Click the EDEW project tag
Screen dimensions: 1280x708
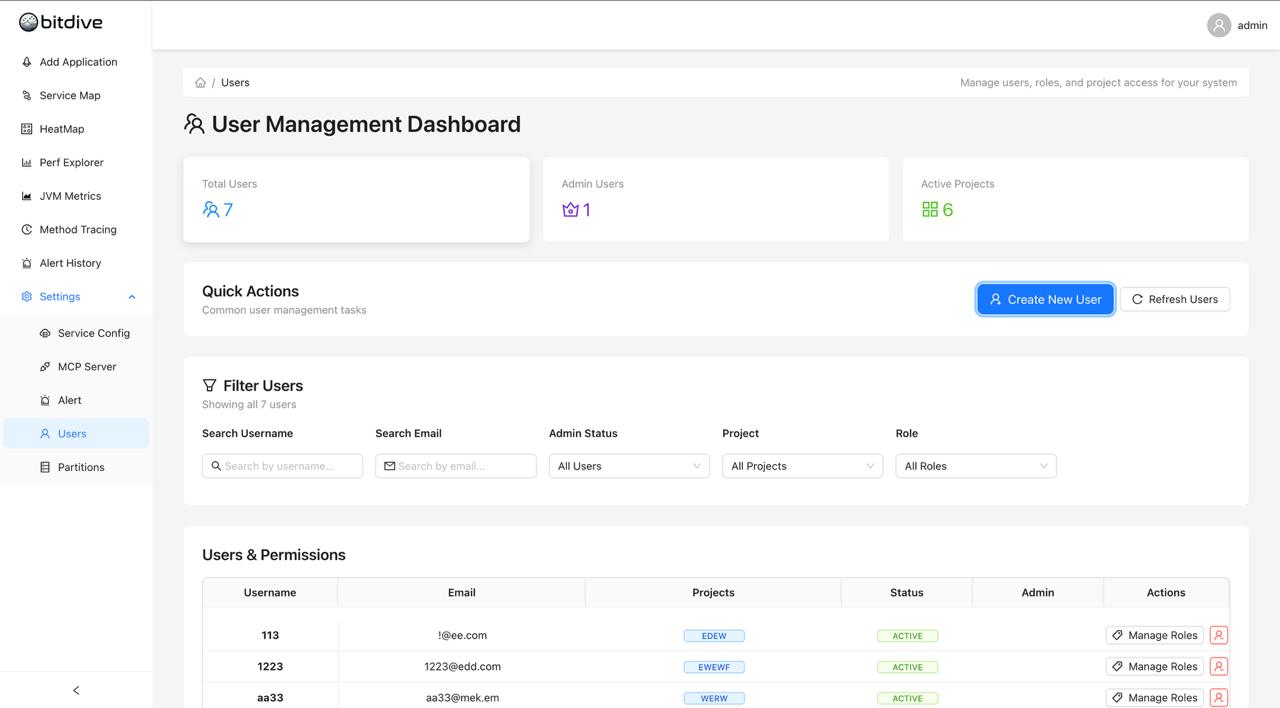point(714,636)
